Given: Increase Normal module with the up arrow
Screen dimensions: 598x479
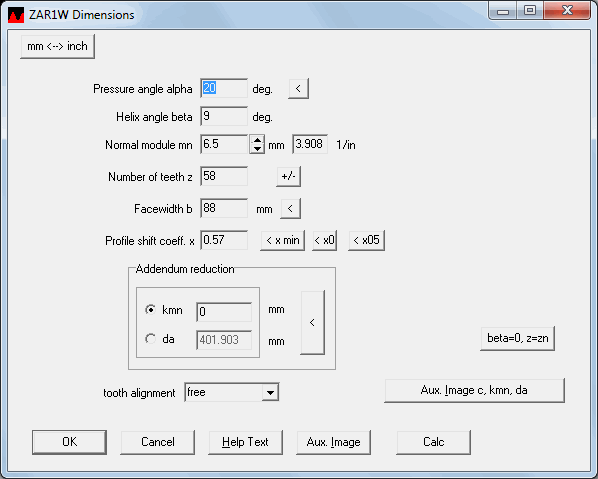Looking at the screenshot, I should pyautogui.click(x=257, y=140).
